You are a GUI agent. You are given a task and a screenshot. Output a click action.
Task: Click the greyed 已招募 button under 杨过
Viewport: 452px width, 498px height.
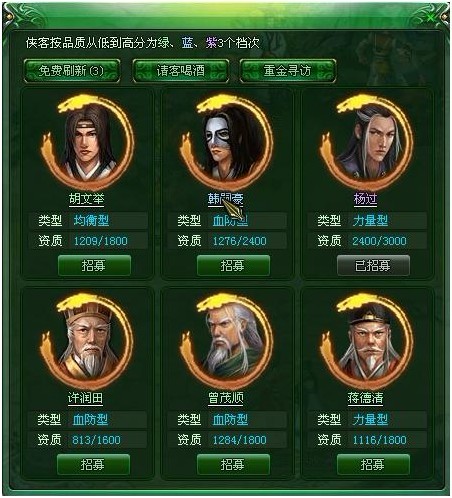pos(373,265)
